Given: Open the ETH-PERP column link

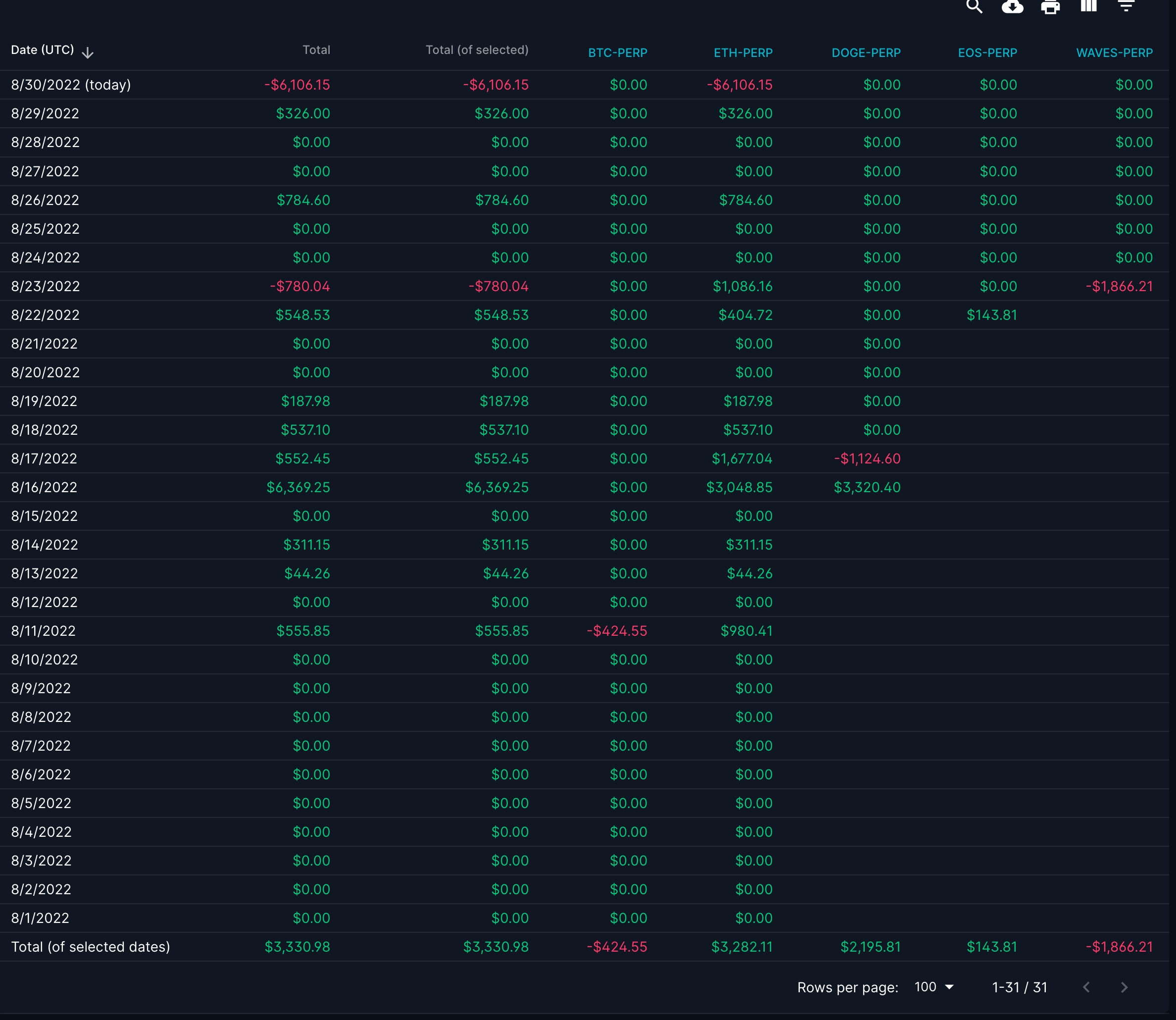Looking at the screenshot, I should [743, 53].
